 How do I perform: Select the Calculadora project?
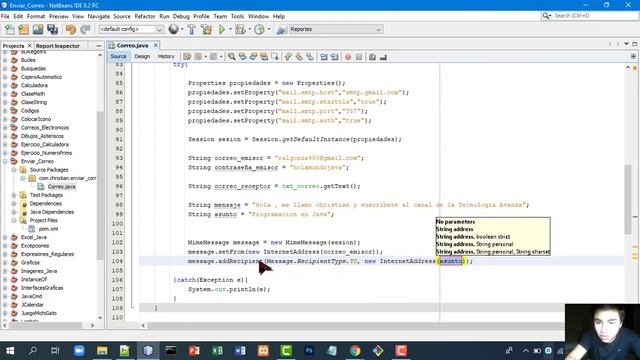point(34,85)
